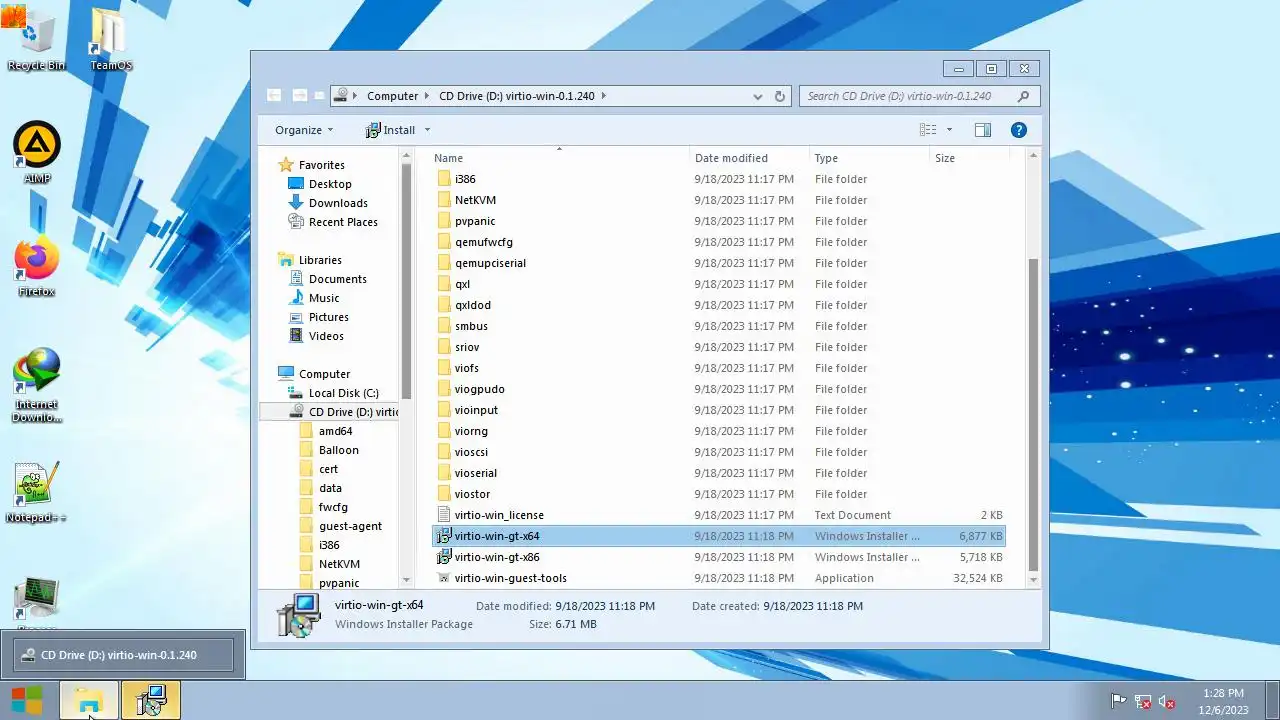
Task: Click the change view icon
Action: coord(928,130)
